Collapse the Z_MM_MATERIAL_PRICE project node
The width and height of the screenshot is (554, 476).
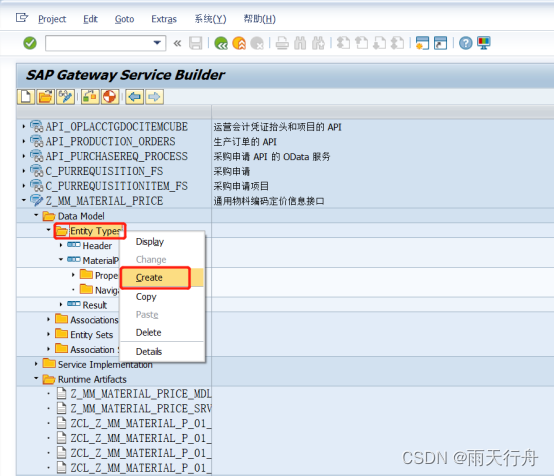(x=24, y=200)
